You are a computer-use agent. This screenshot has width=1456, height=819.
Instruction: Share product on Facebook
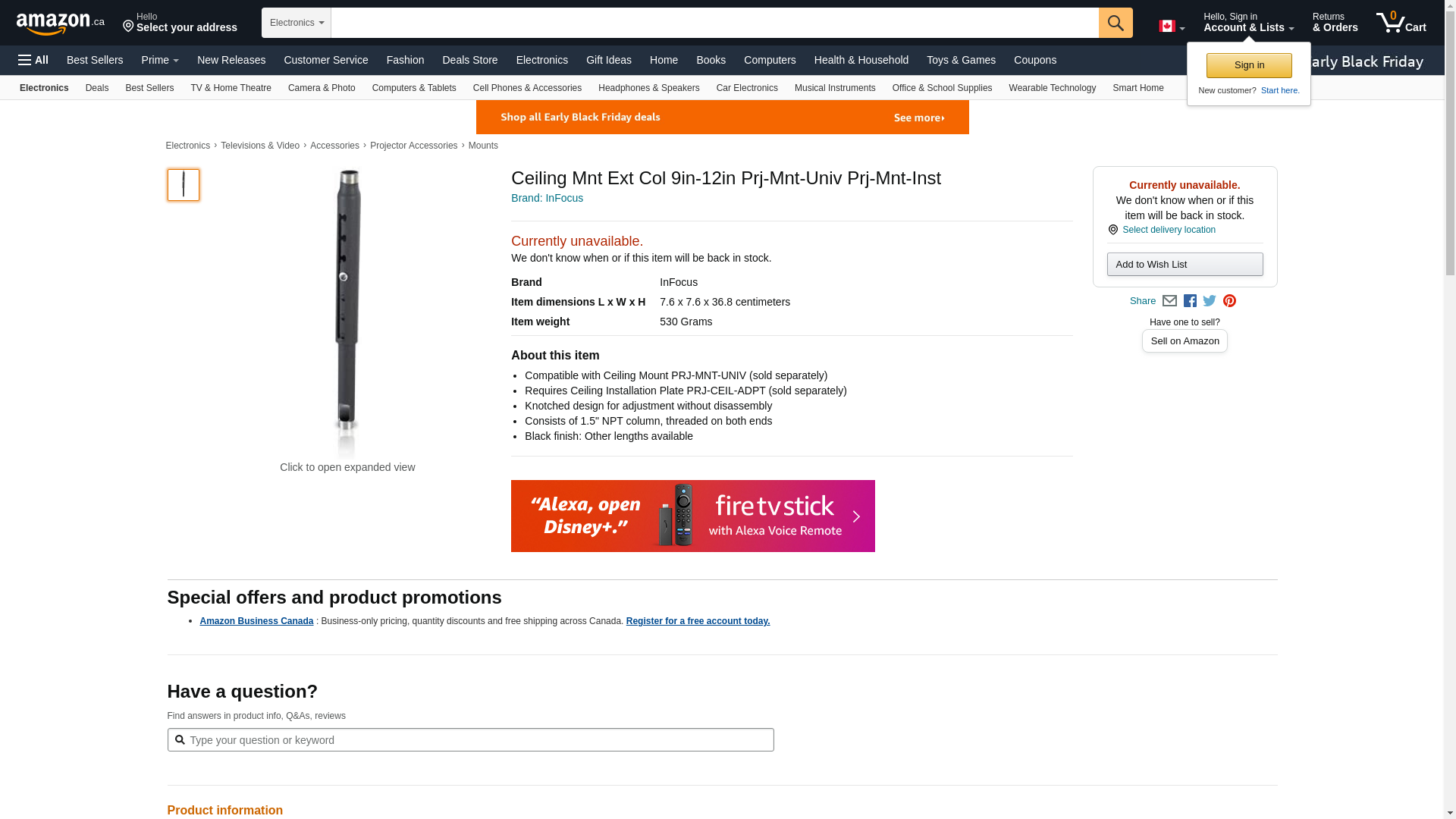(x=1190, y=301)
